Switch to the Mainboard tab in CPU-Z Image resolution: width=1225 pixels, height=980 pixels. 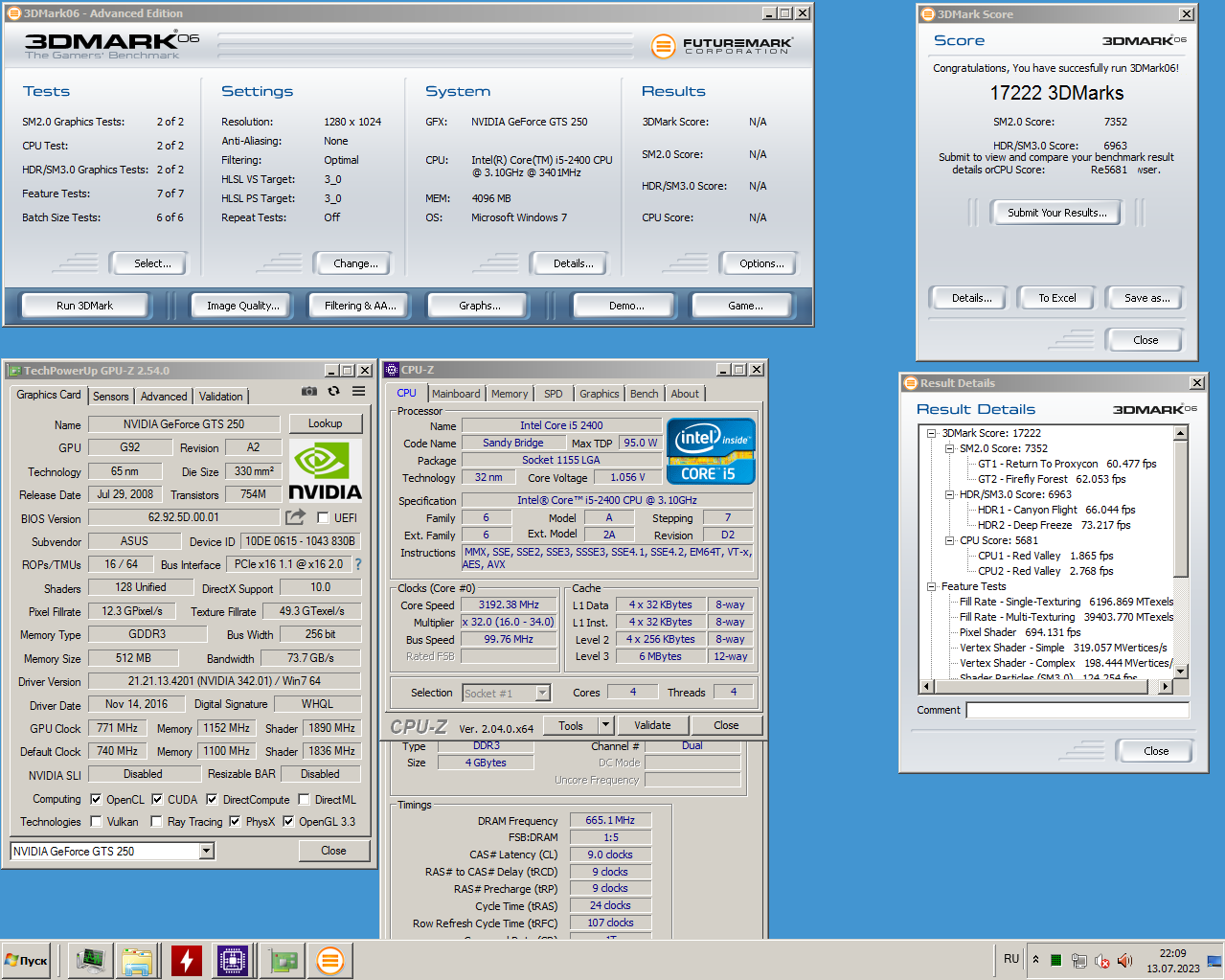[x=456, y=394]
